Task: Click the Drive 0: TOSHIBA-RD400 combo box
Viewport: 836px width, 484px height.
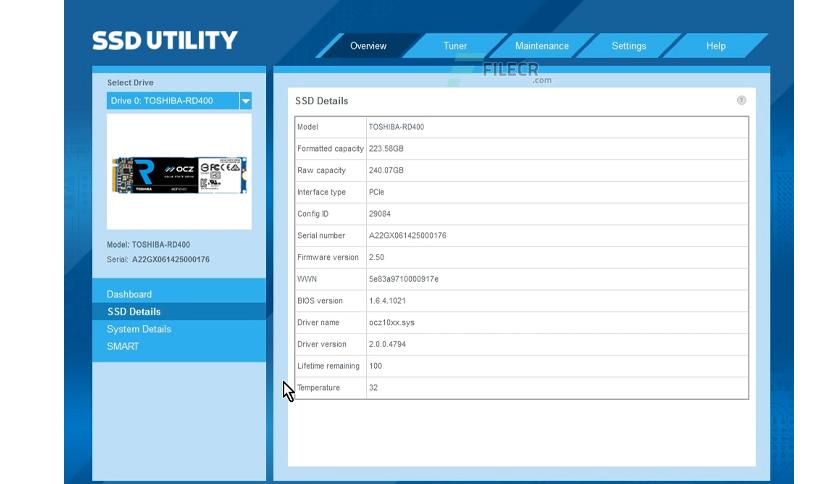Action: (179, 101)
